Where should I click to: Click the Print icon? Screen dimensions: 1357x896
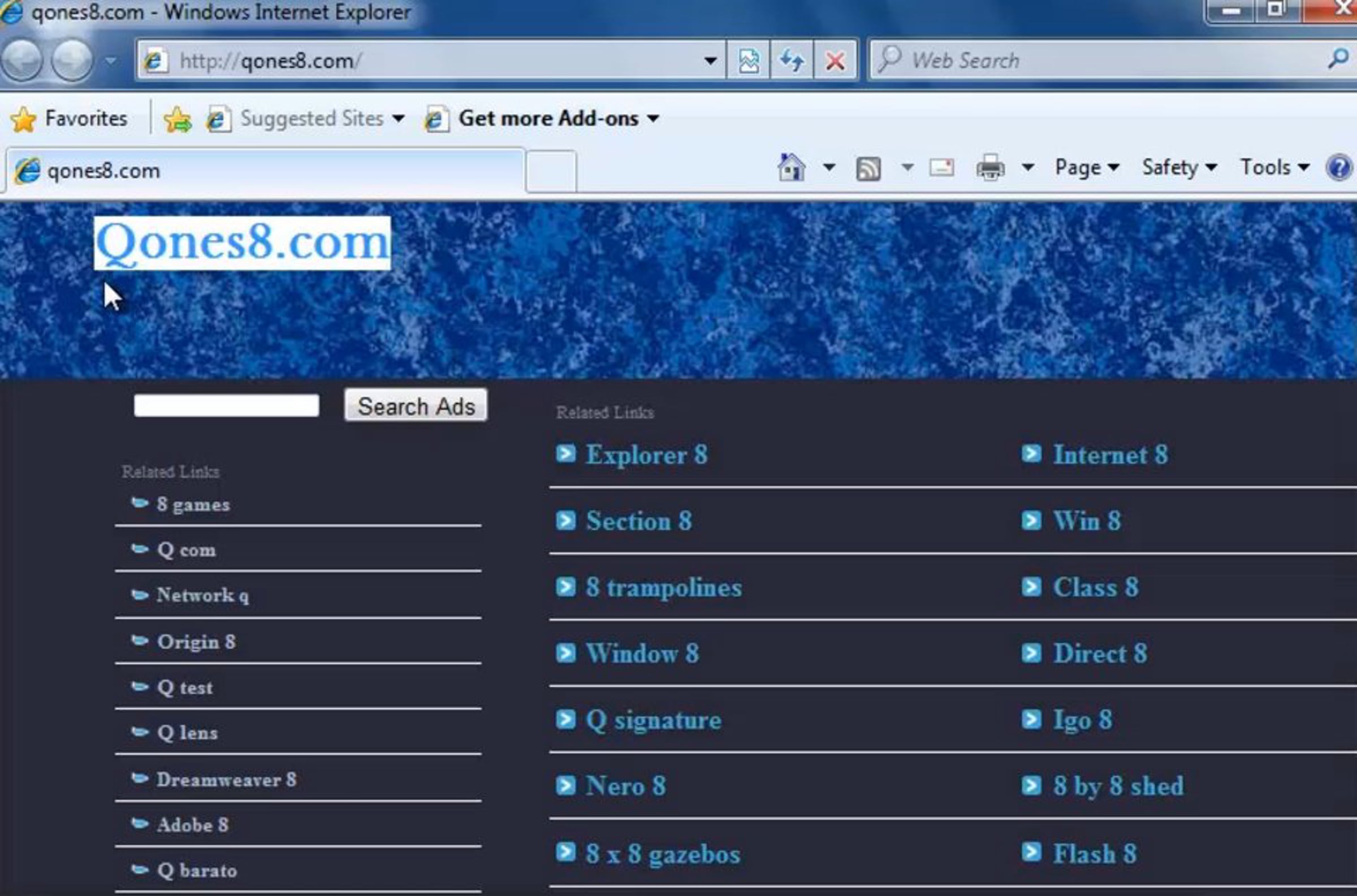pyautogui.click(x=990, y=168)
